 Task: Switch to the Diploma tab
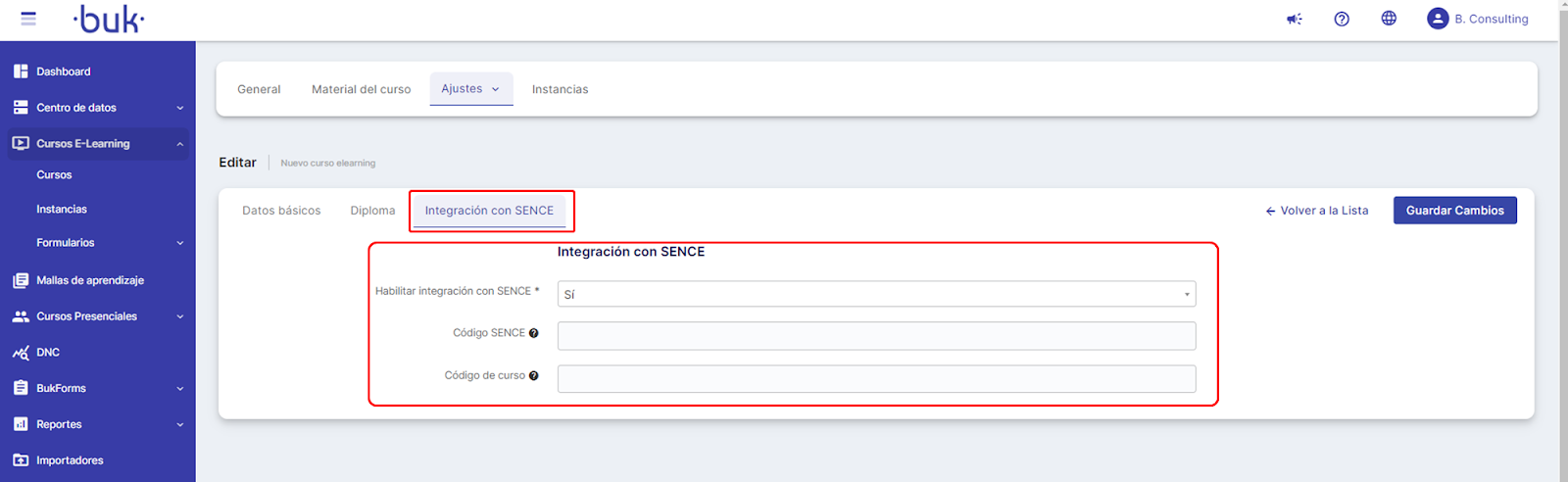[372, 211]
